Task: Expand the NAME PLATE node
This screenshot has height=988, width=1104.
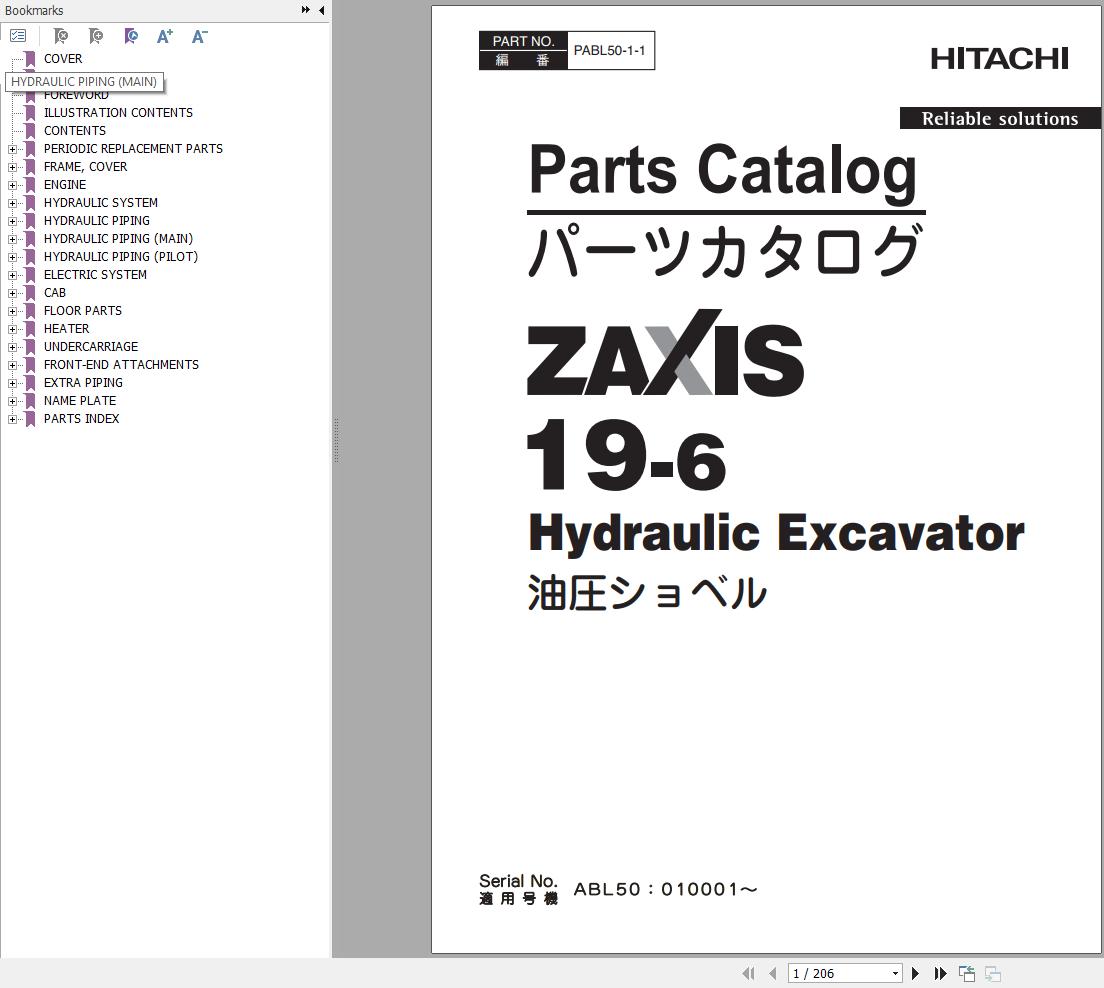Action: (x=12, y=401)
